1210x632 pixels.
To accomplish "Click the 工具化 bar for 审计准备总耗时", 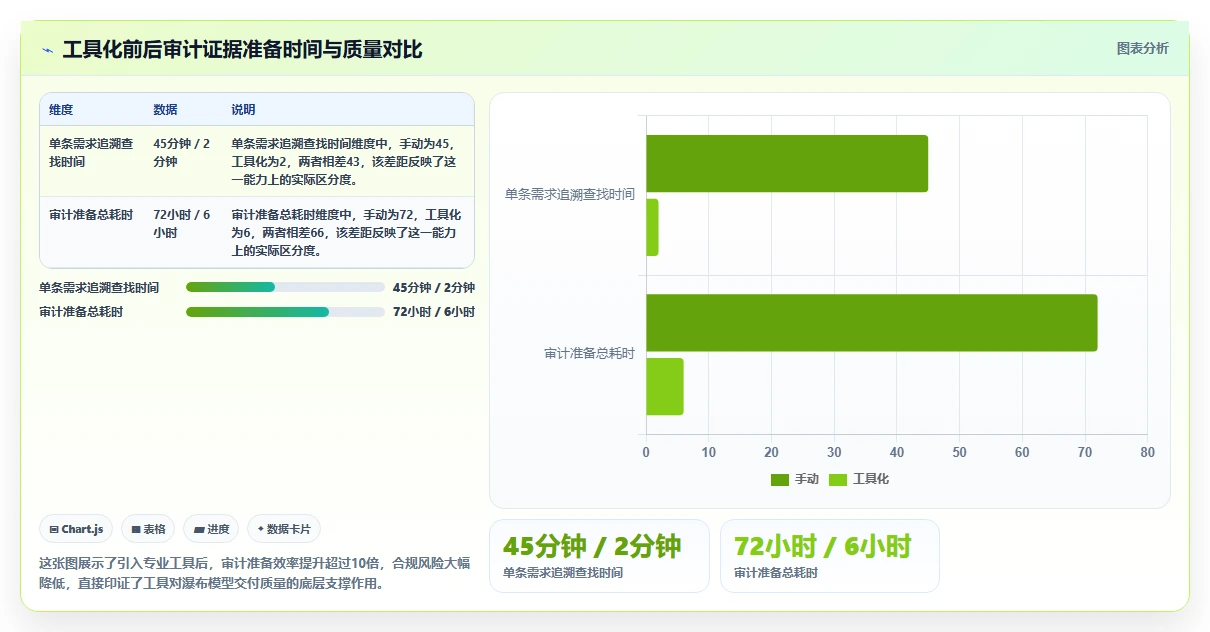I will (x=665, y=386).
